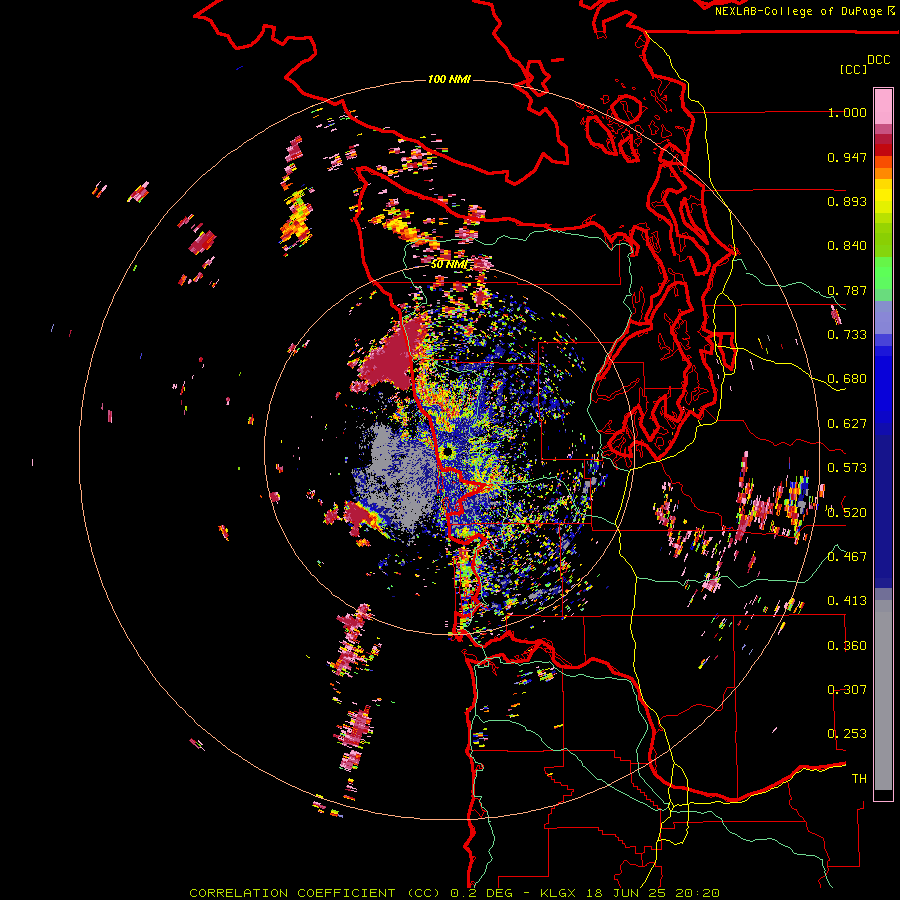Select the 0.680 scale value
Screen dimensions: 900x900
(x=847, y=379)
